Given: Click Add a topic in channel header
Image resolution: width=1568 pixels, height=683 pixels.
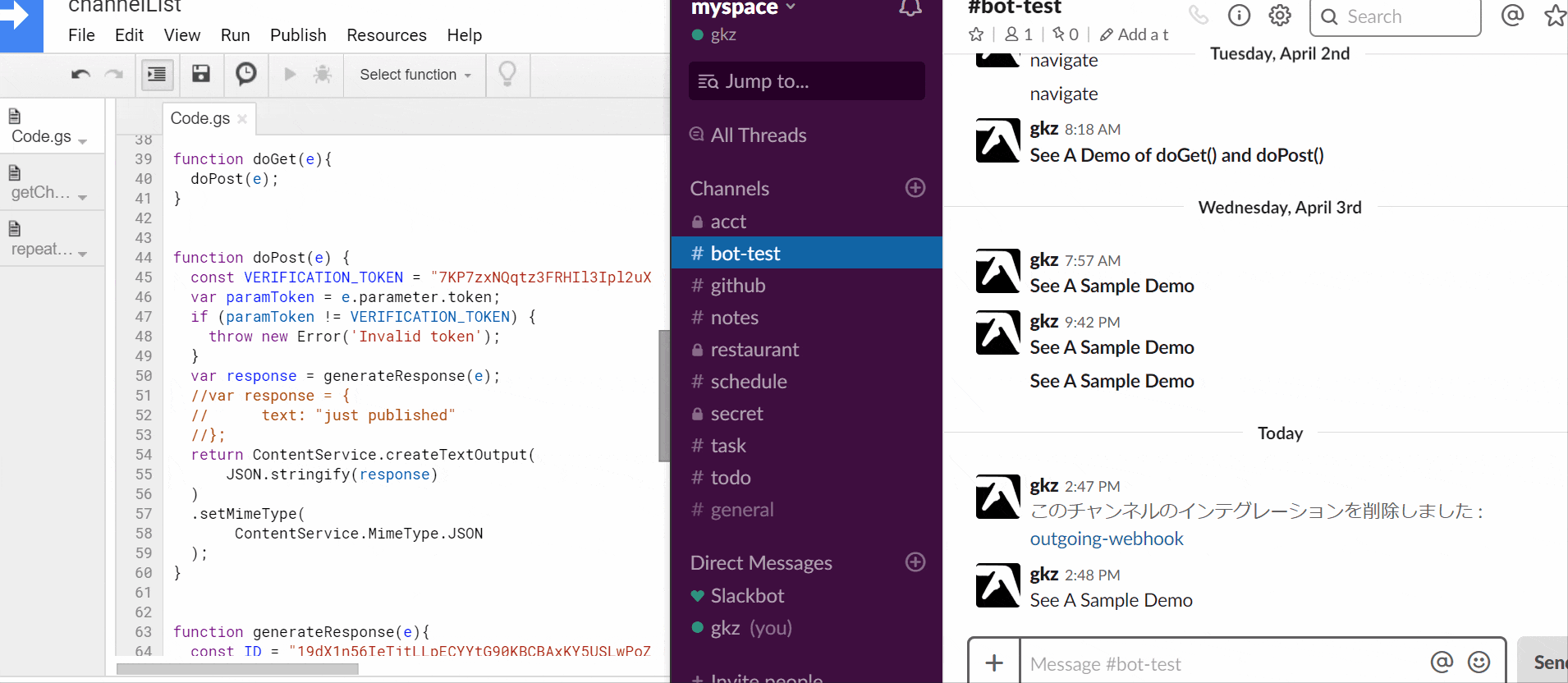Looking at the screenshot, I should (x=1134, y=34).
